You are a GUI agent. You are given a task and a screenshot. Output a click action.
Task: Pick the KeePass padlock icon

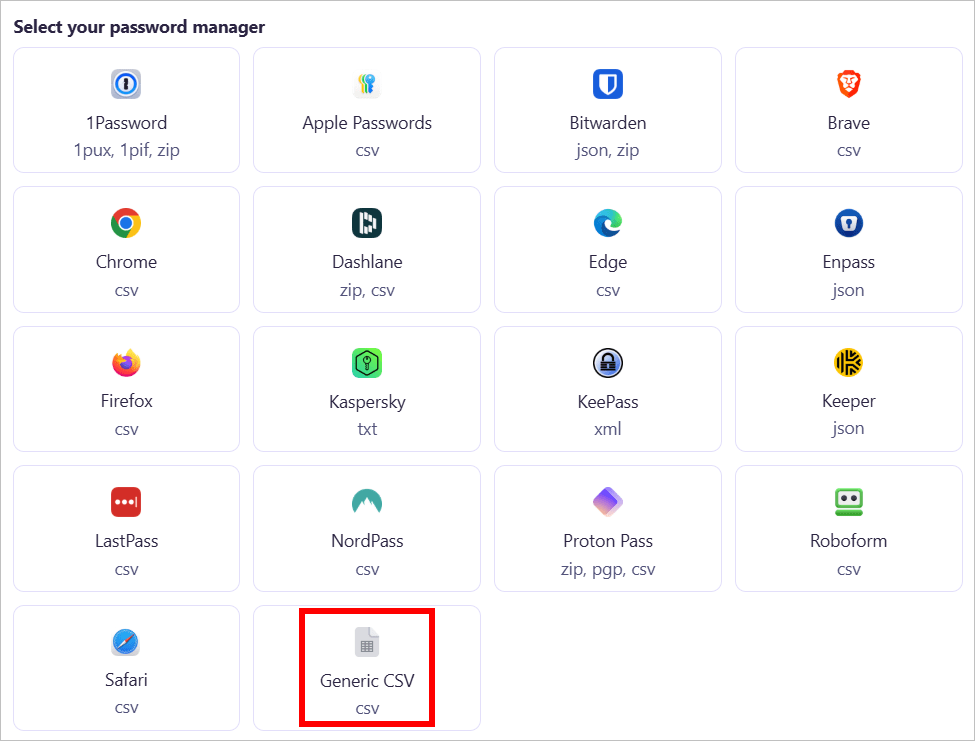608,362
